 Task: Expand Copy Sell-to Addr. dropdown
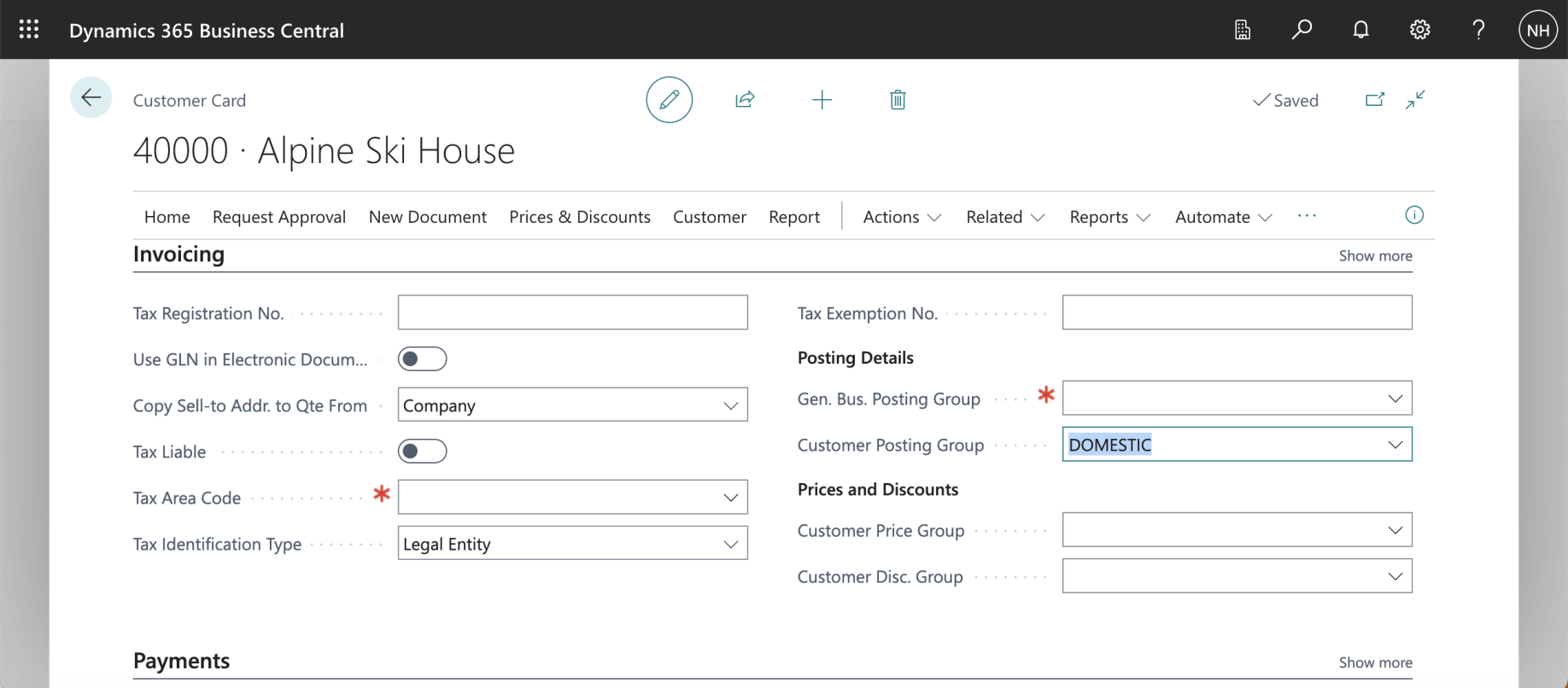pyautogui.click(x=730, y=405)
